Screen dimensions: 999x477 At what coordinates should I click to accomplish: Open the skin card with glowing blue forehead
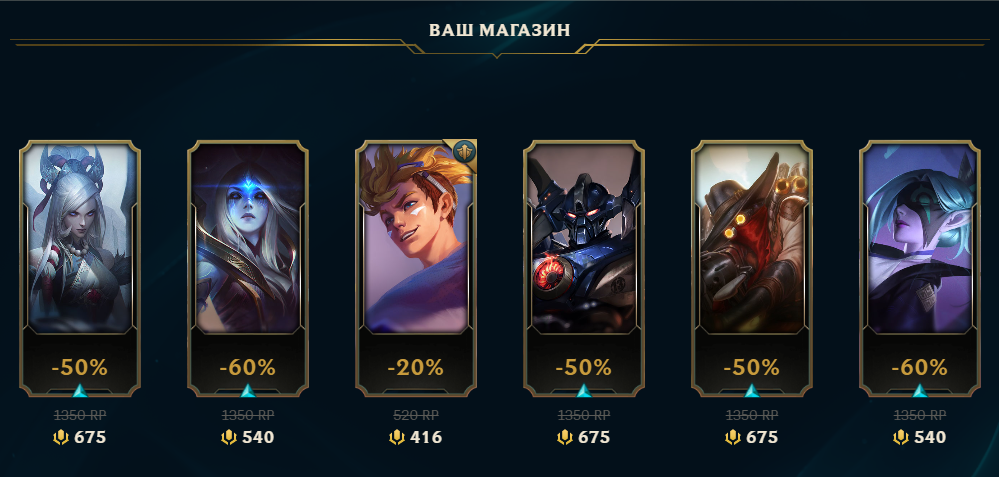coord(248,268)
